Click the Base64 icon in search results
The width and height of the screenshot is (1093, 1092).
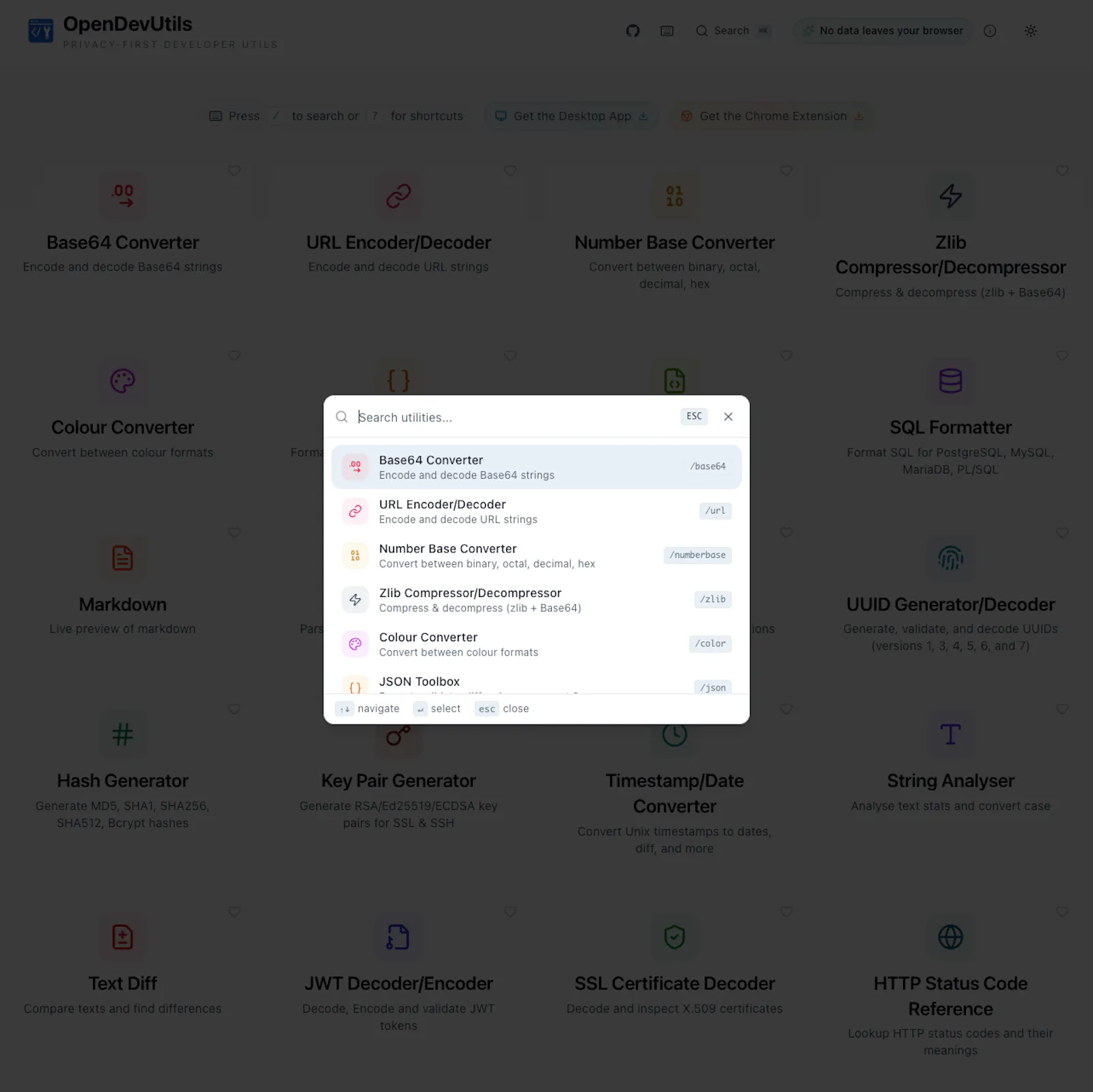click(x=355, y=467)
